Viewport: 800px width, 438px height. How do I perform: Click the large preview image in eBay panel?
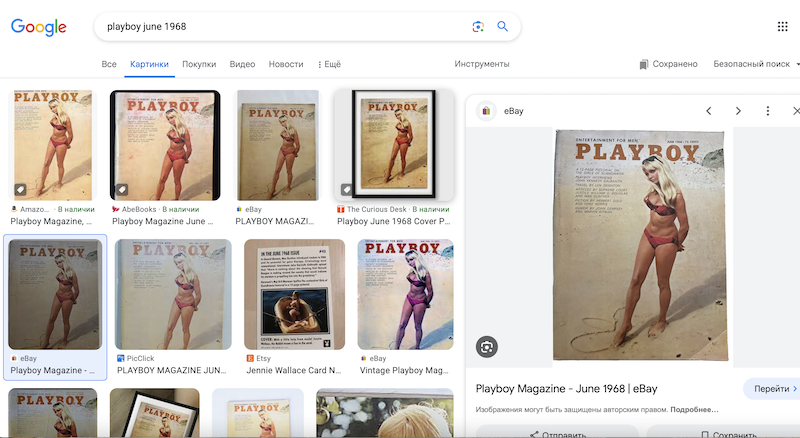coord(641,246)
